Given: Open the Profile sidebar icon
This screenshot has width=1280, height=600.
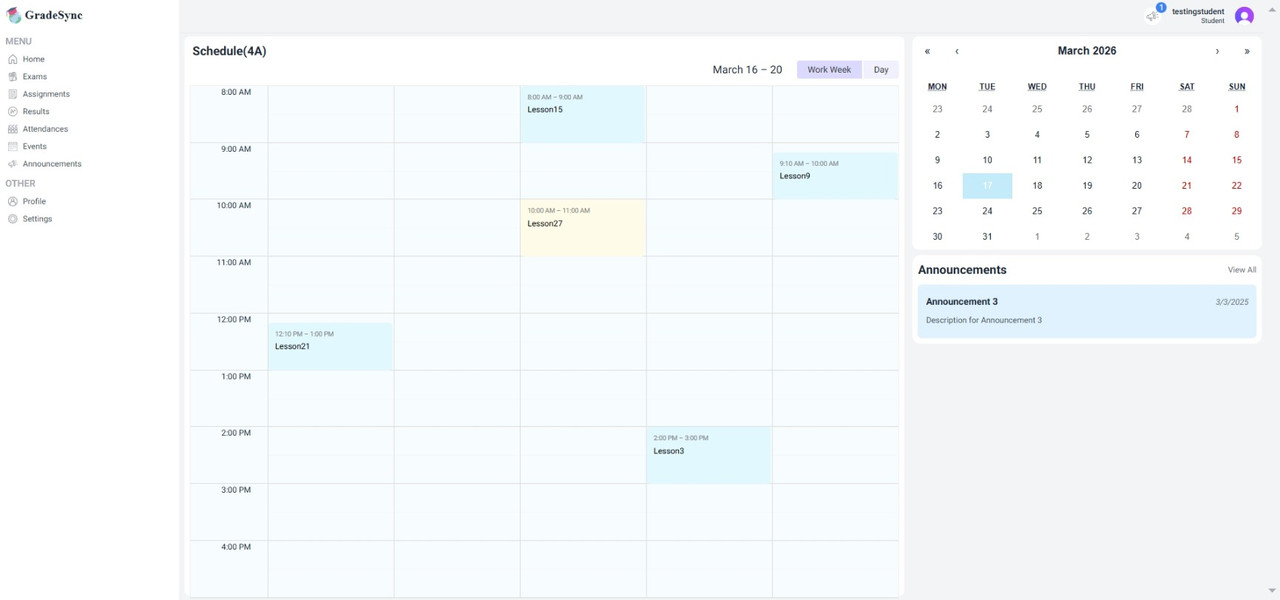Looking at the screenshot, I should 12,201.
